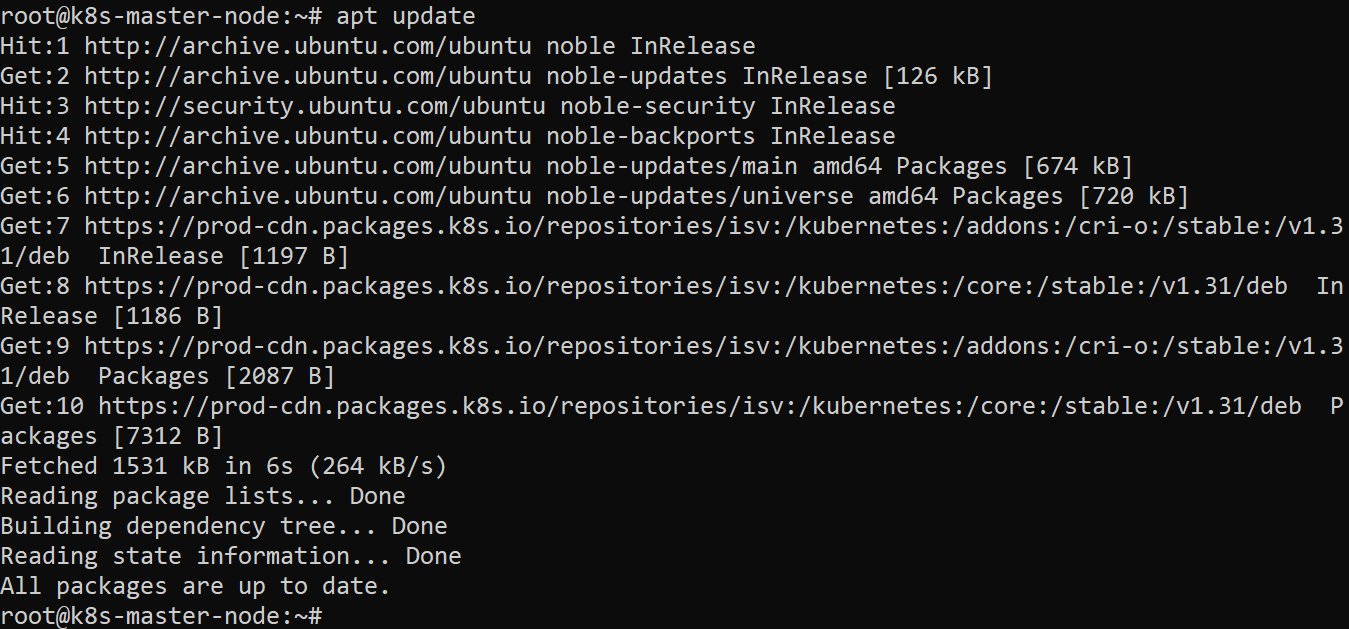Click the "Reading package lists... Done" line
Image resolution: width=1349 pixels, height=629 pixels.
[202, 496]
